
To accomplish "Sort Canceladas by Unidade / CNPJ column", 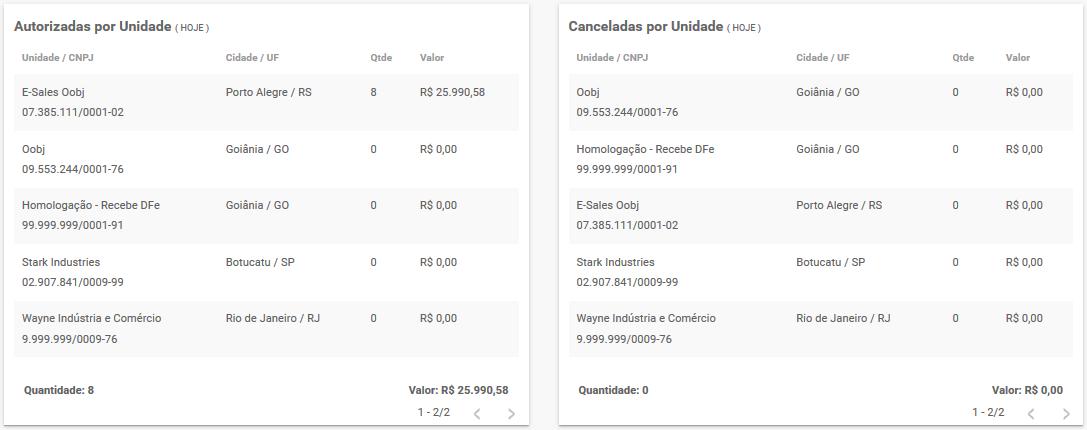I will [x=612, y=58].
